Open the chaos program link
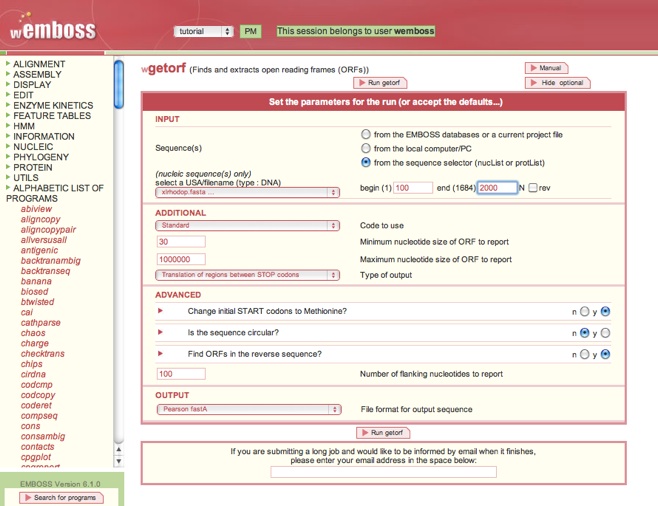 (33, 333)
